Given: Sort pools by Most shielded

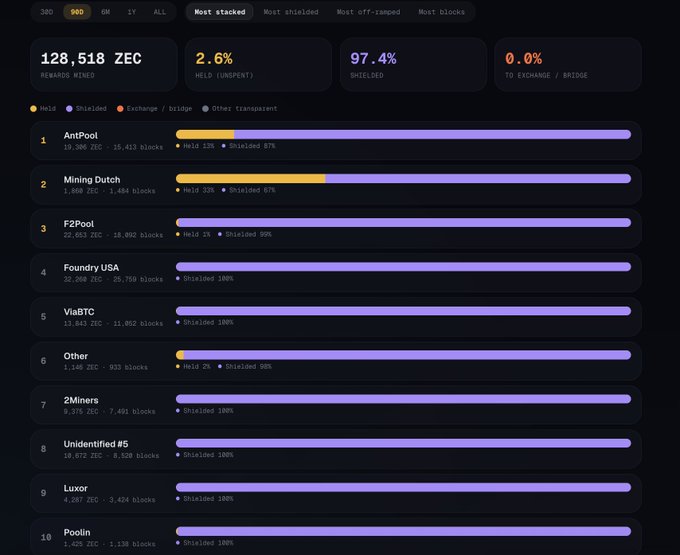Looking at the screenshot, I should coord(291,12).
